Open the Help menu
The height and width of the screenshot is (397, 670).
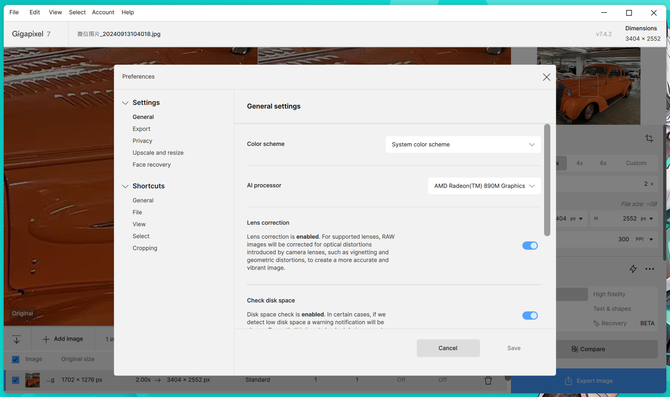128,12
